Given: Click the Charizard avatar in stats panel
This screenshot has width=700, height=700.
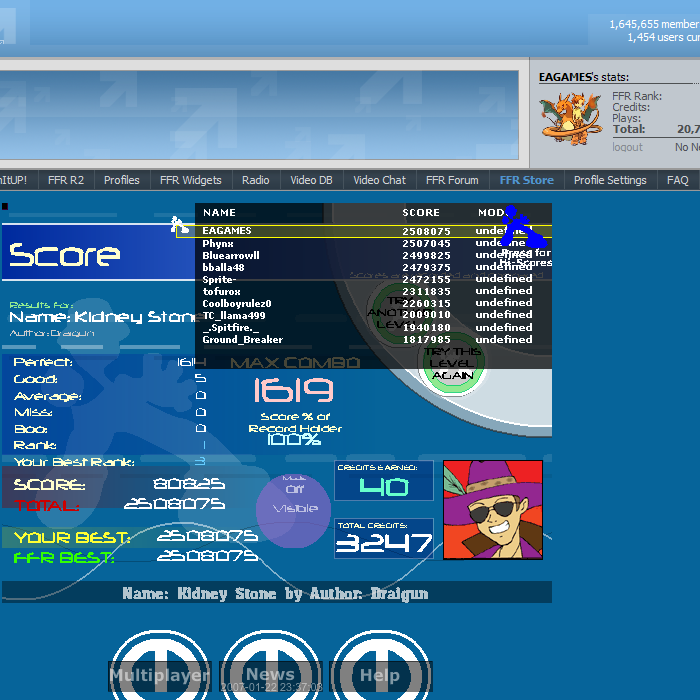Looking at the screenshot, I should [571, 118].
